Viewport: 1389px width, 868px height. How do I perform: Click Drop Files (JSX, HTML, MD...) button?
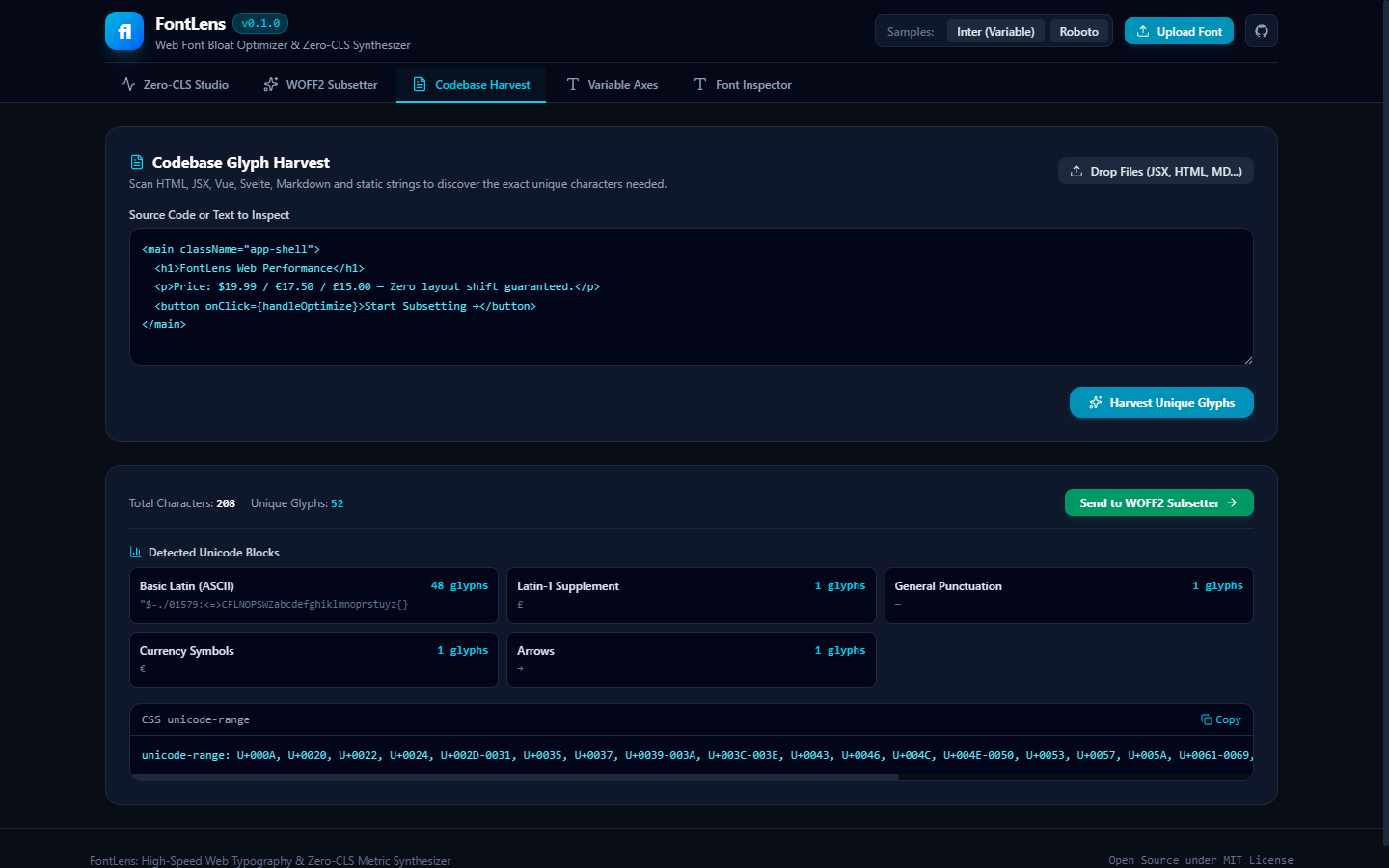[x=1156, y=171]
